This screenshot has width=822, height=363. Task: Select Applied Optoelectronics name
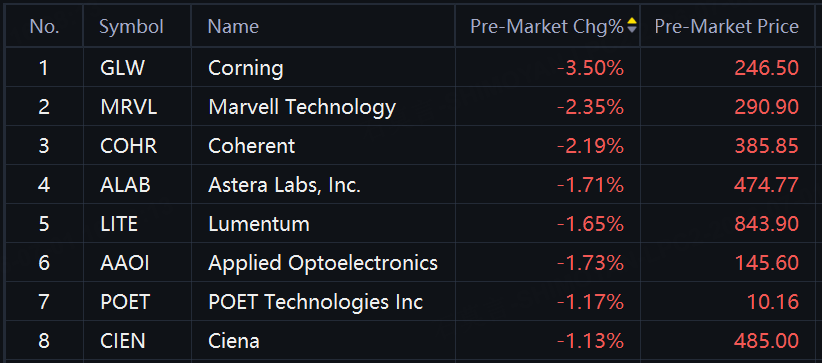[323, 263]
